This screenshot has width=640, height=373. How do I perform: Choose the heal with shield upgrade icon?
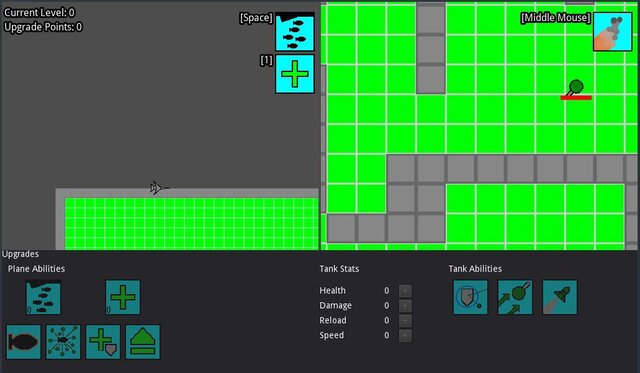pyautogui.click(x=103, y=342)
